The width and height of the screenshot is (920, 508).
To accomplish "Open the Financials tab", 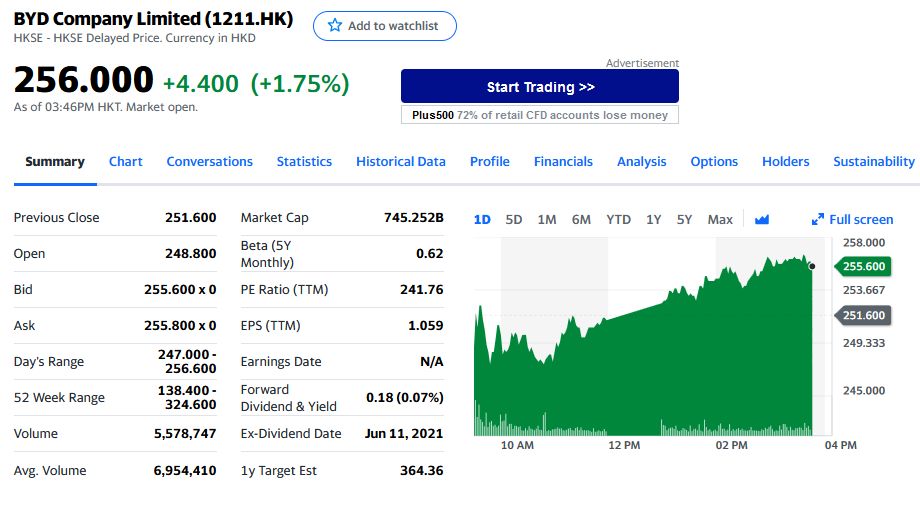I will [x=563, y=161].
